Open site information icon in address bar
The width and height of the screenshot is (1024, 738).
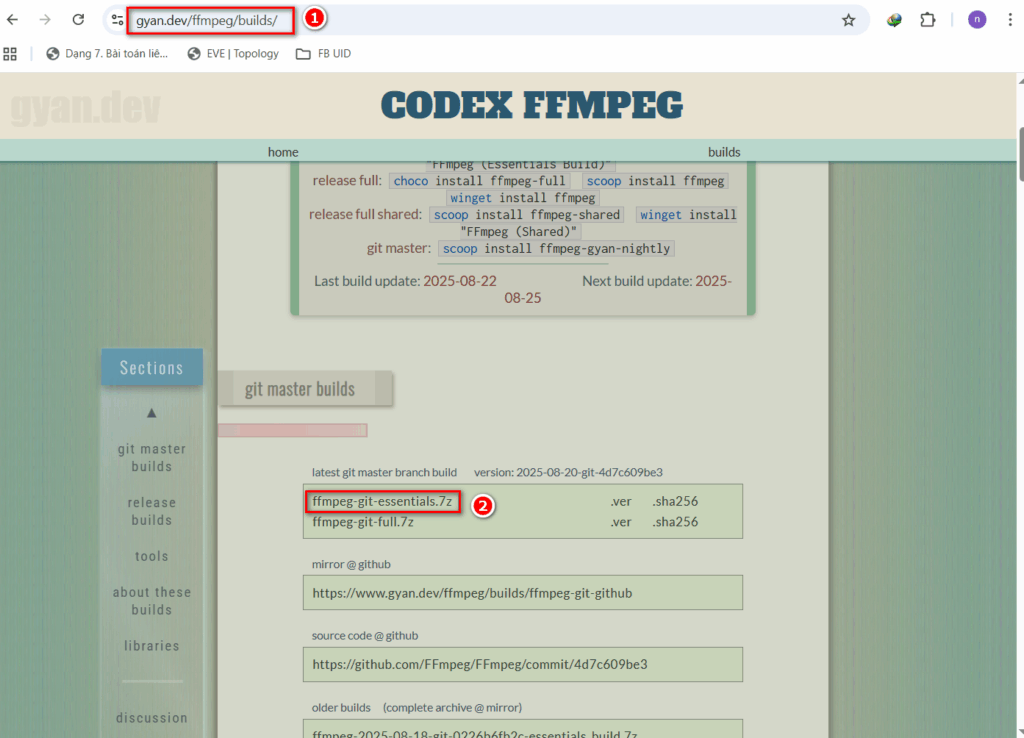118,20
